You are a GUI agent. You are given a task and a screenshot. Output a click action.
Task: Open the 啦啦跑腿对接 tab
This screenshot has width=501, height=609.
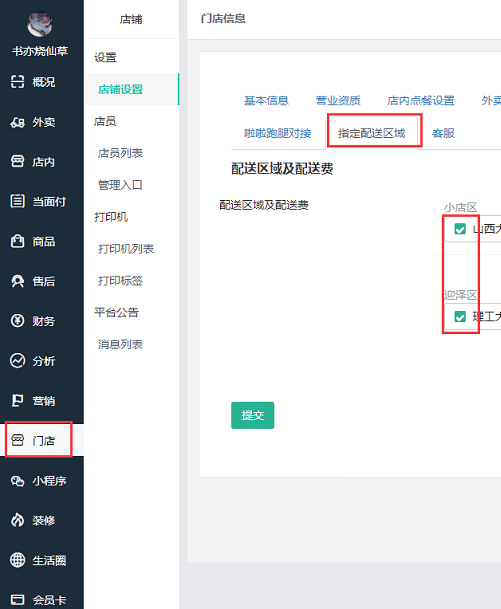[x=278, y=133]
